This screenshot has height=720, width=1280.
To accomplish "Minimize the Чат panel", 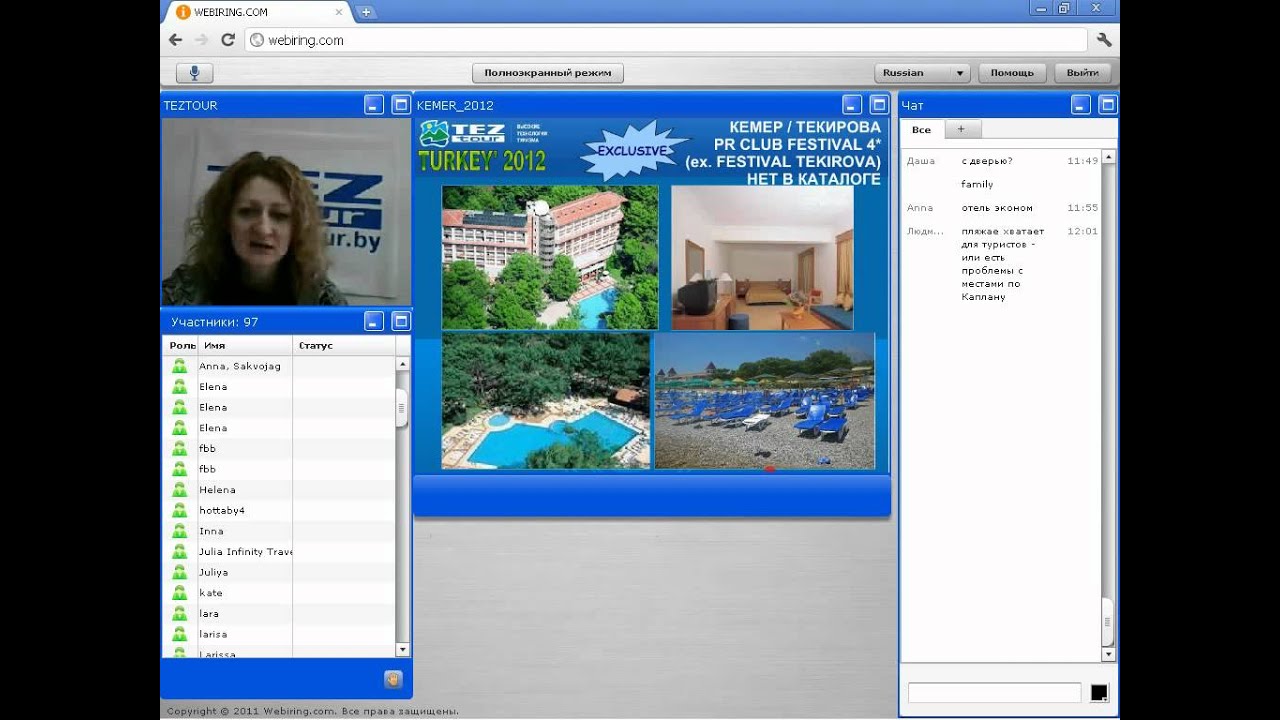I will 1081,104.
